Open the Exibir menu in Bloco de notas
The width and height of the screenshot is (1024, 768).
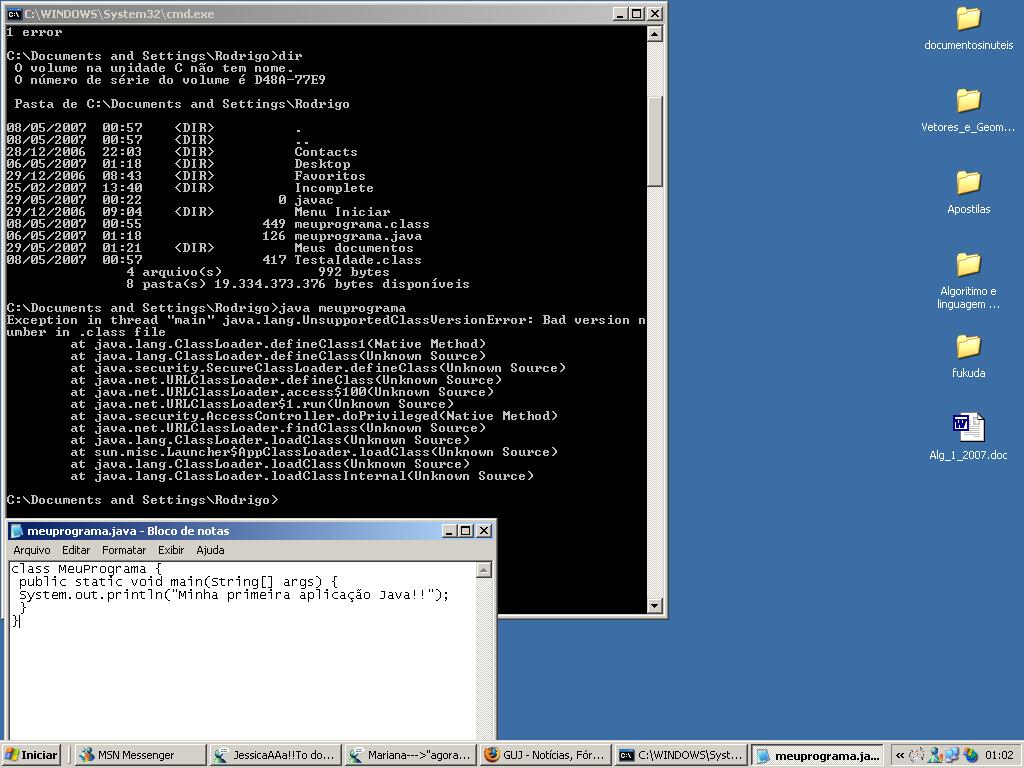coord(171,550)
